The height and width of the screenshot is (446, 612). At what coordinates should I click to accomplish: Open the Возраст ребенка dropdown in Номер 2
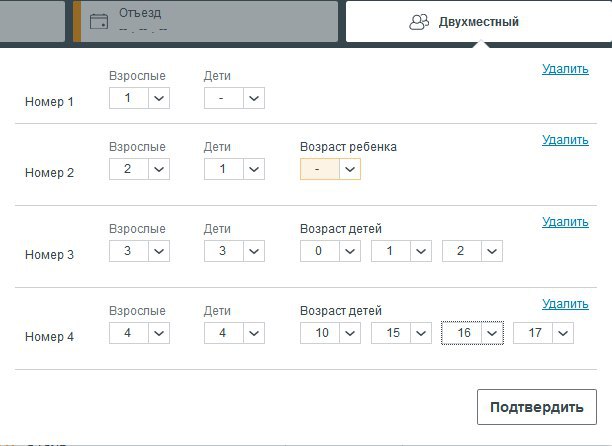tap(330, 169)
